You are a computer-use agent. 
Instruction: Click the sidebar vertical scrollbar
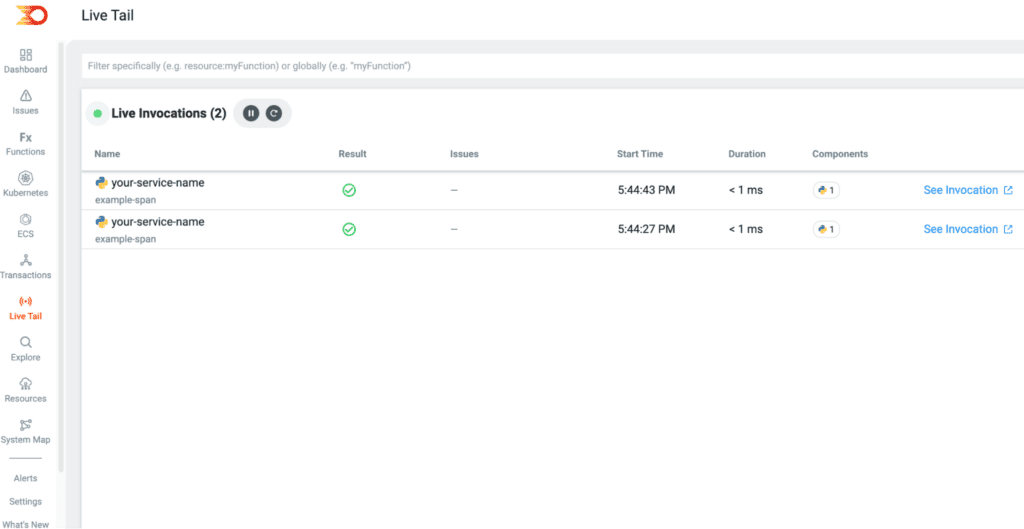coord(61,257)
